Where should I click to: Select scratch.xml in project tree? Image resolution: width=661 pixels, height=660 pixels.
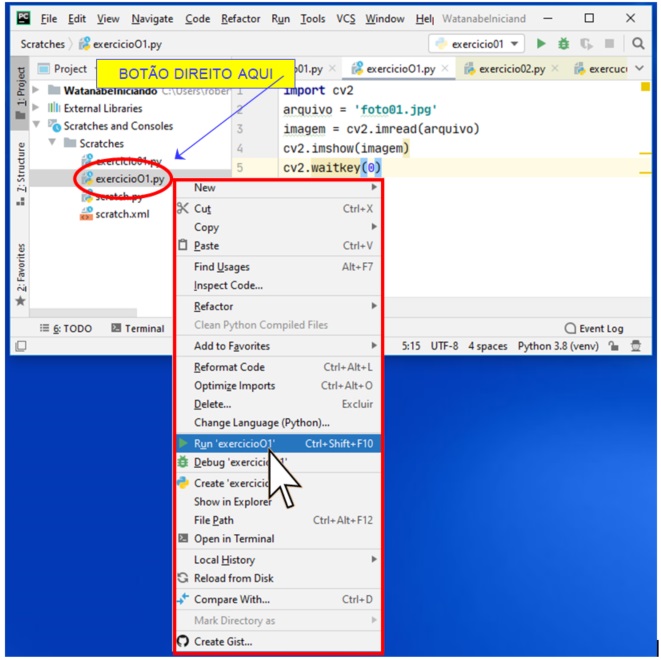(120, 214)
